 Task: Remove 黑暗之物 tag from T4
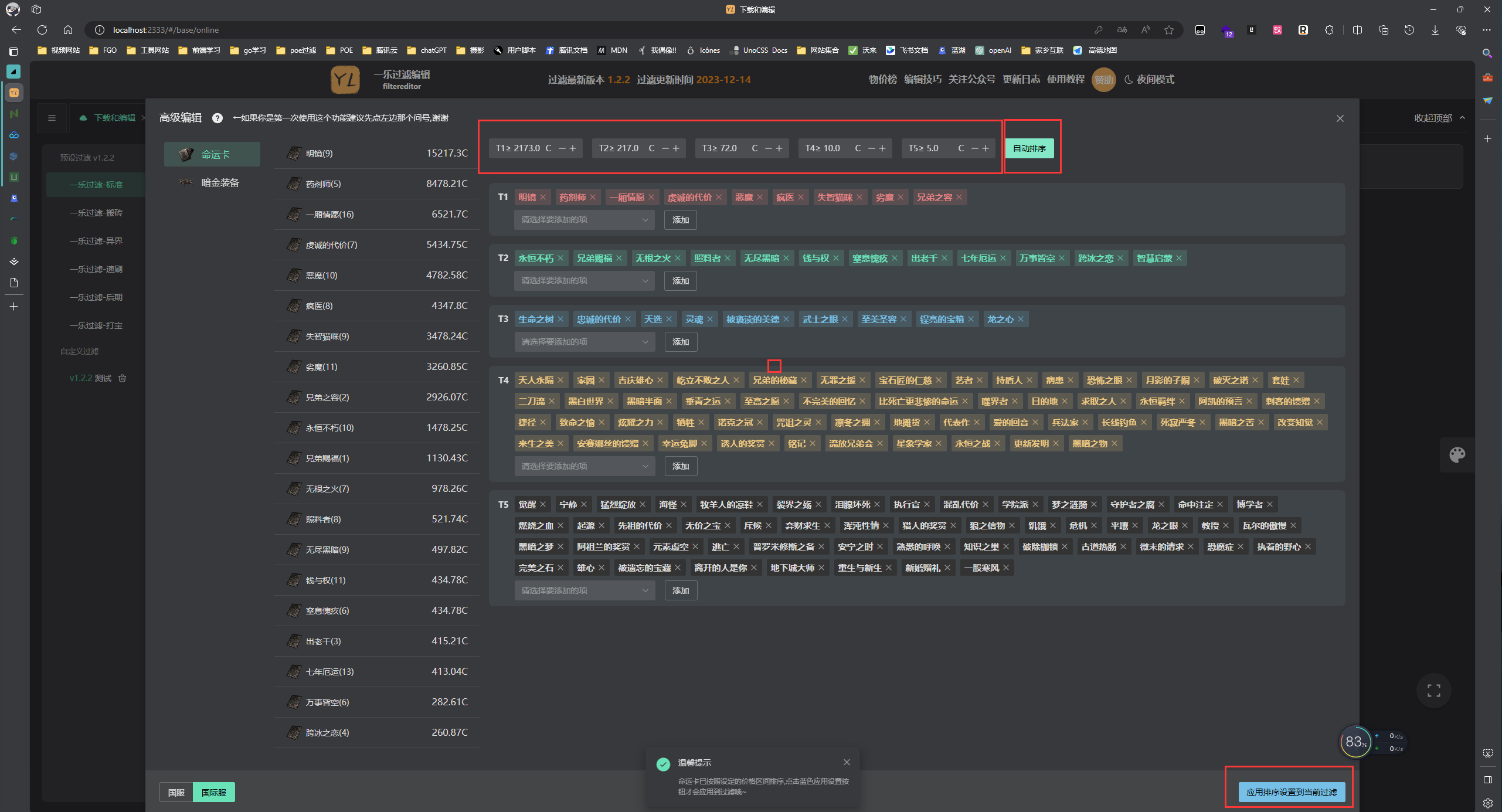tap(1114, 444)
